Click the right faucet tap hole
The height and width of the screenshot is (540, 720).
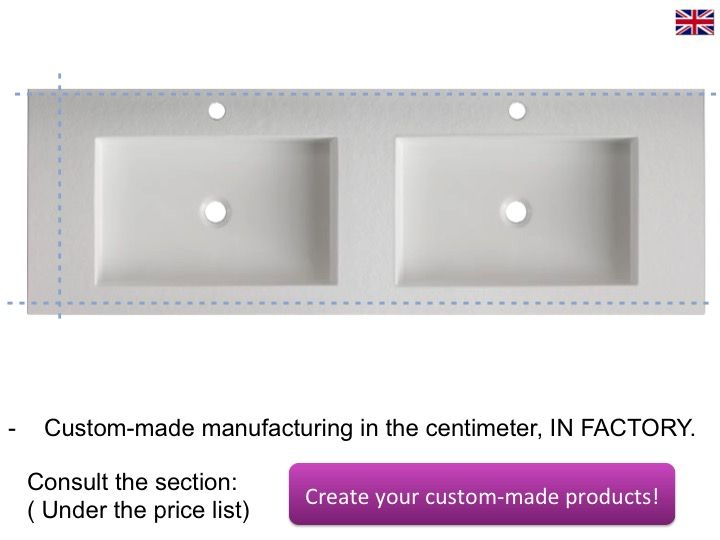click(517, 110)
